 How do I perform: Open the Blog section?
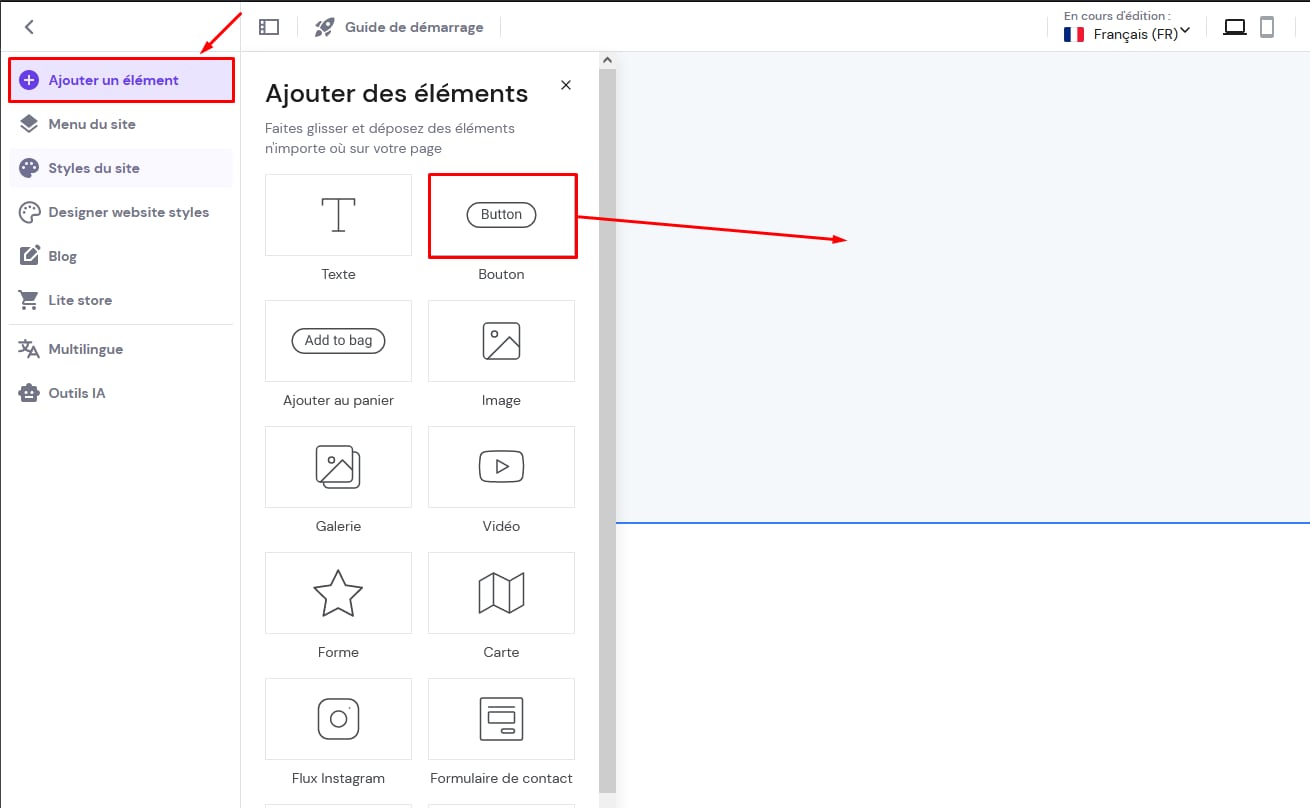(x=62, y=256)
